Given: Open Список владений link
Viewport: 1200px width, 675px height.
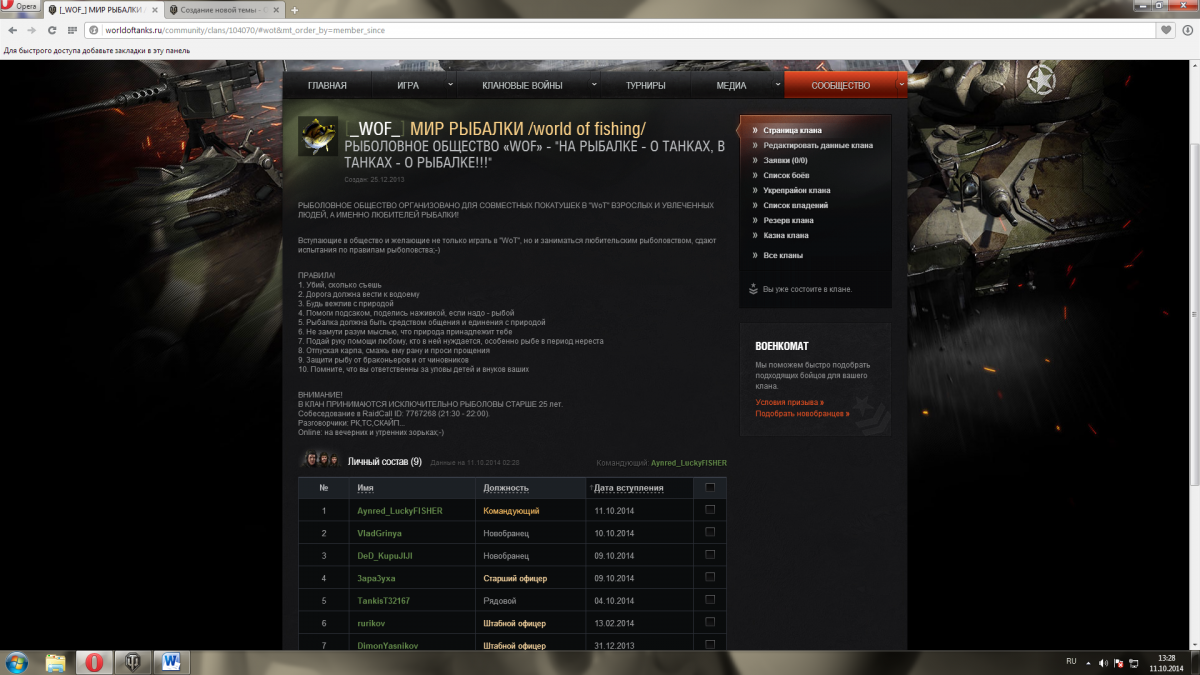Looking at the screenshot, I should pyautogui.click(x=795, y=205).
